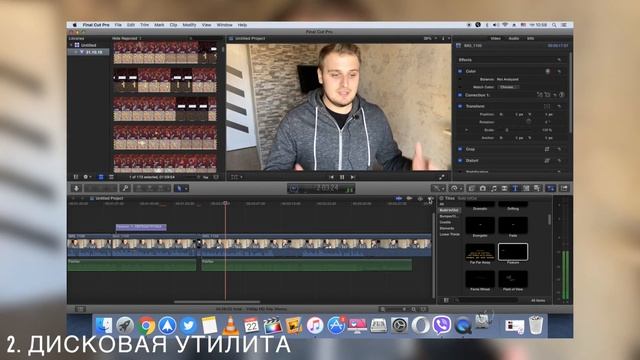Toggle the Color effect checkbox

point(460,71)
